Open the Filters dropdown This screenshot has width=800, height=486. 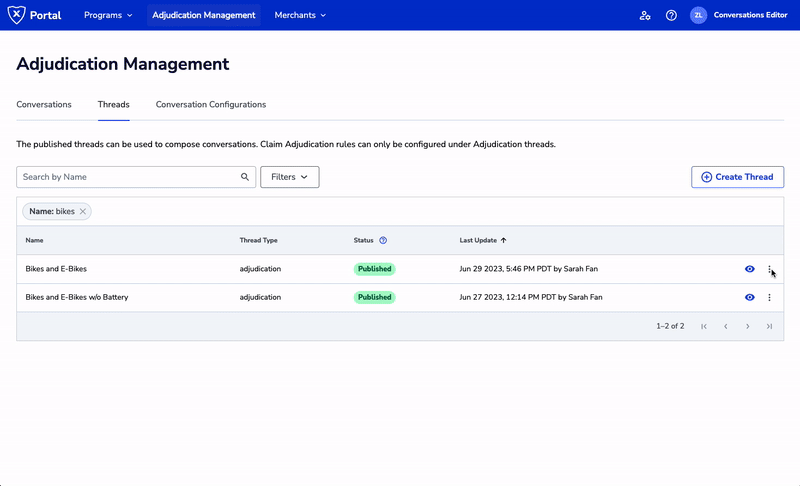[289, 177]
